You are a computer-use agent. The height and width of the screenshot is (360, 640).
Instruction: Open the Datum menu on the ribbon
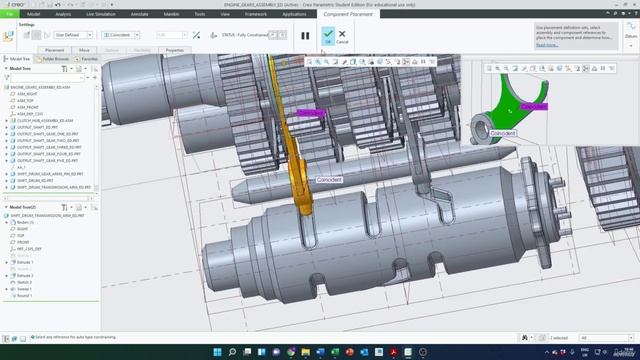point(631,36)
